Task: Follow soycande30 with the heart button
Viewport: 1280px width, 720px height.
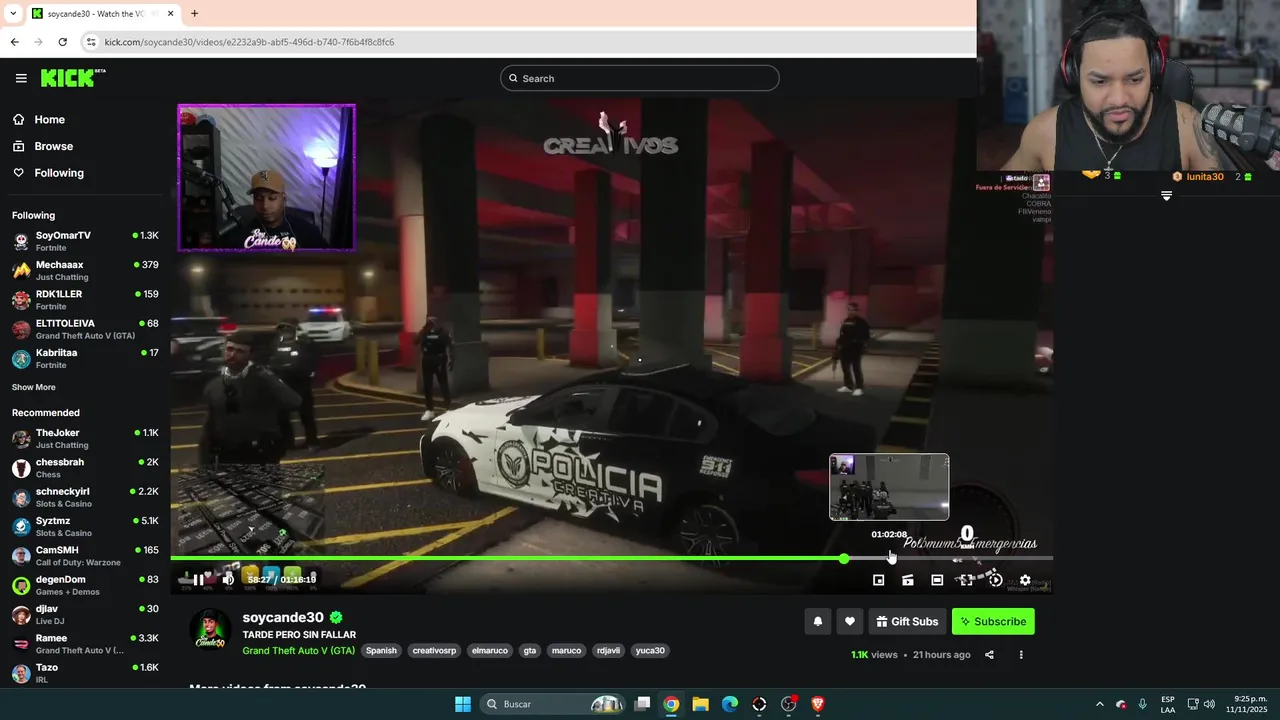Action: [x=849, y=622]
